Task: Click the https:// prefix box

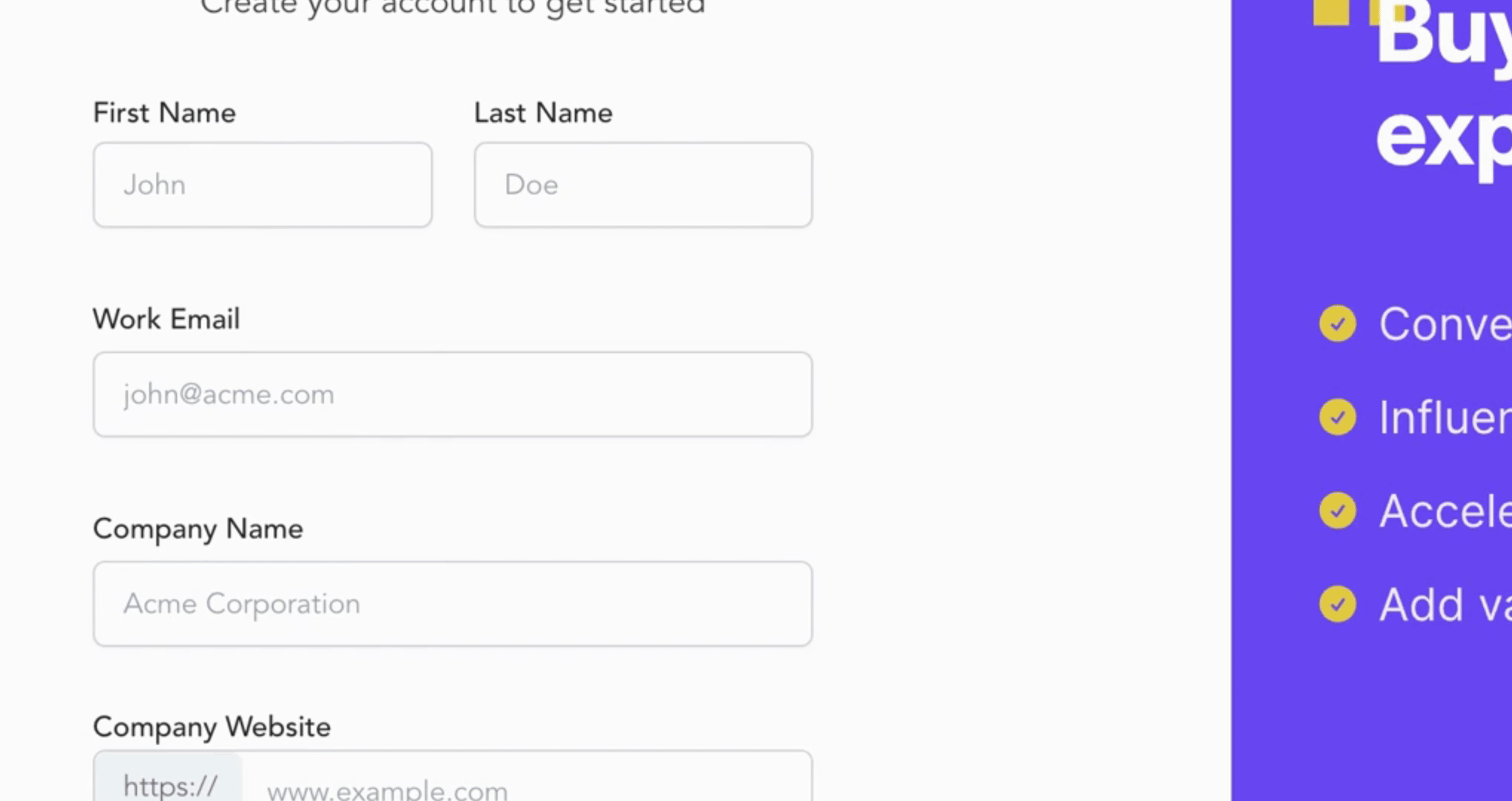Action: point(169,783)
